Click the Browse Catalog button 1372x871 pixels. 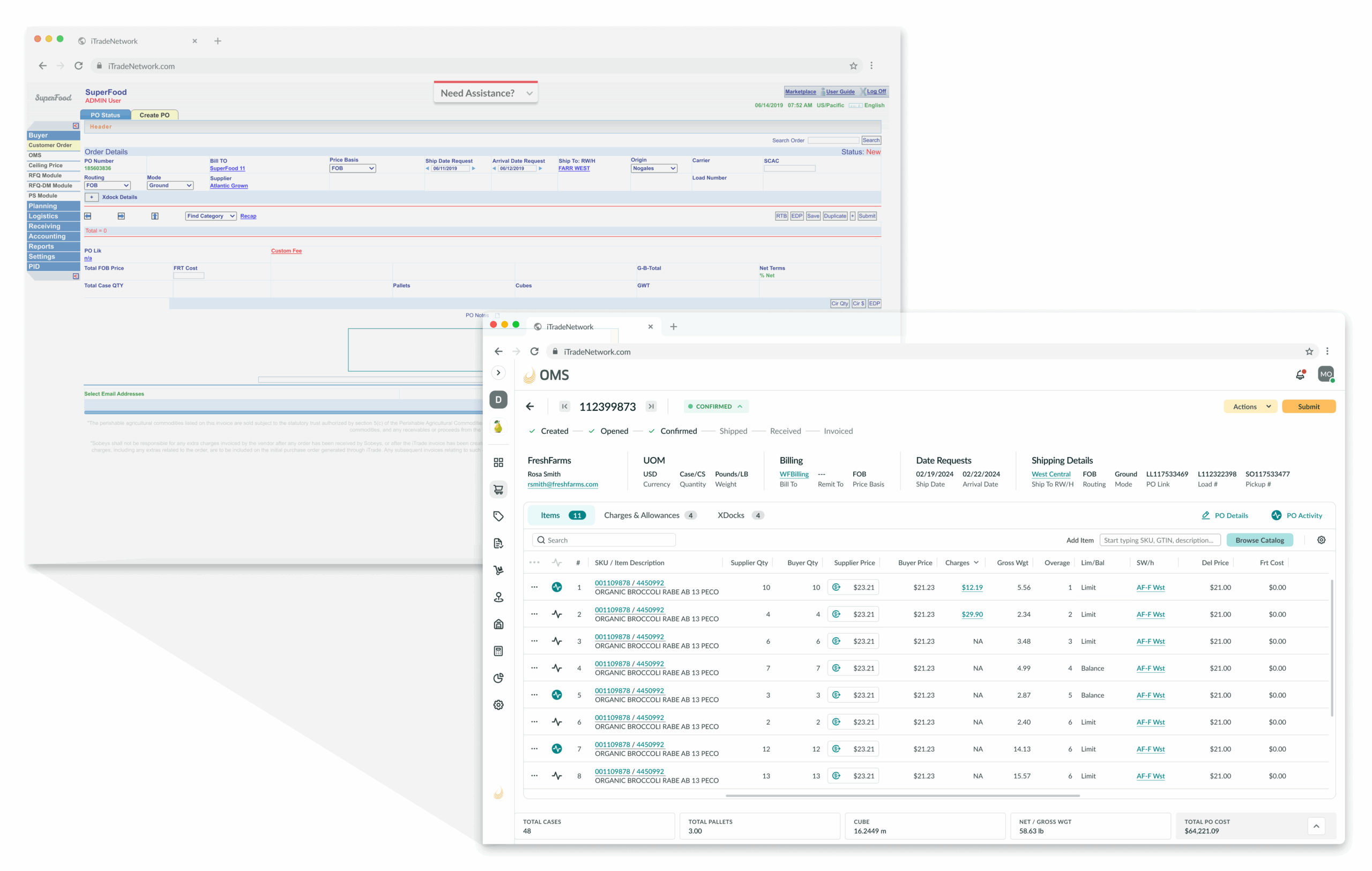[x=1259, y=540]
